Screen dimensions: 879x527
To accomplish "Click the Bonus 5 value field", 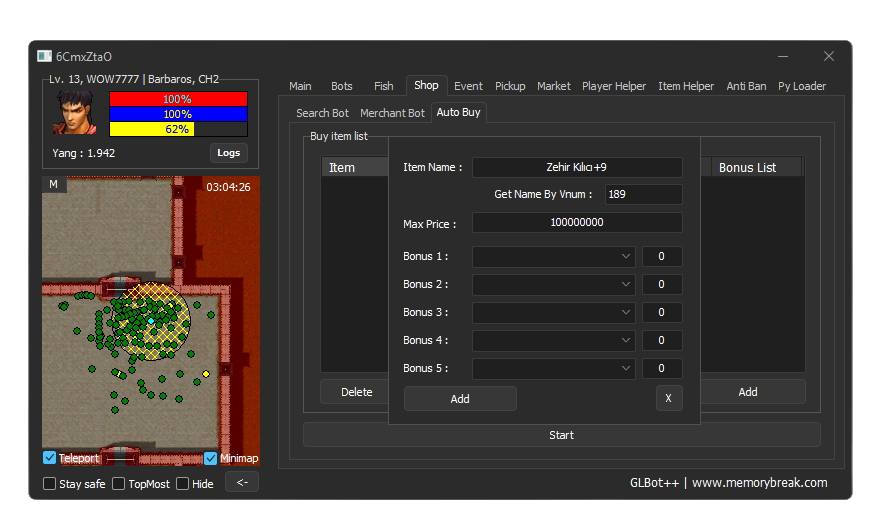I will pyautogui.click(x=662, y=368).
